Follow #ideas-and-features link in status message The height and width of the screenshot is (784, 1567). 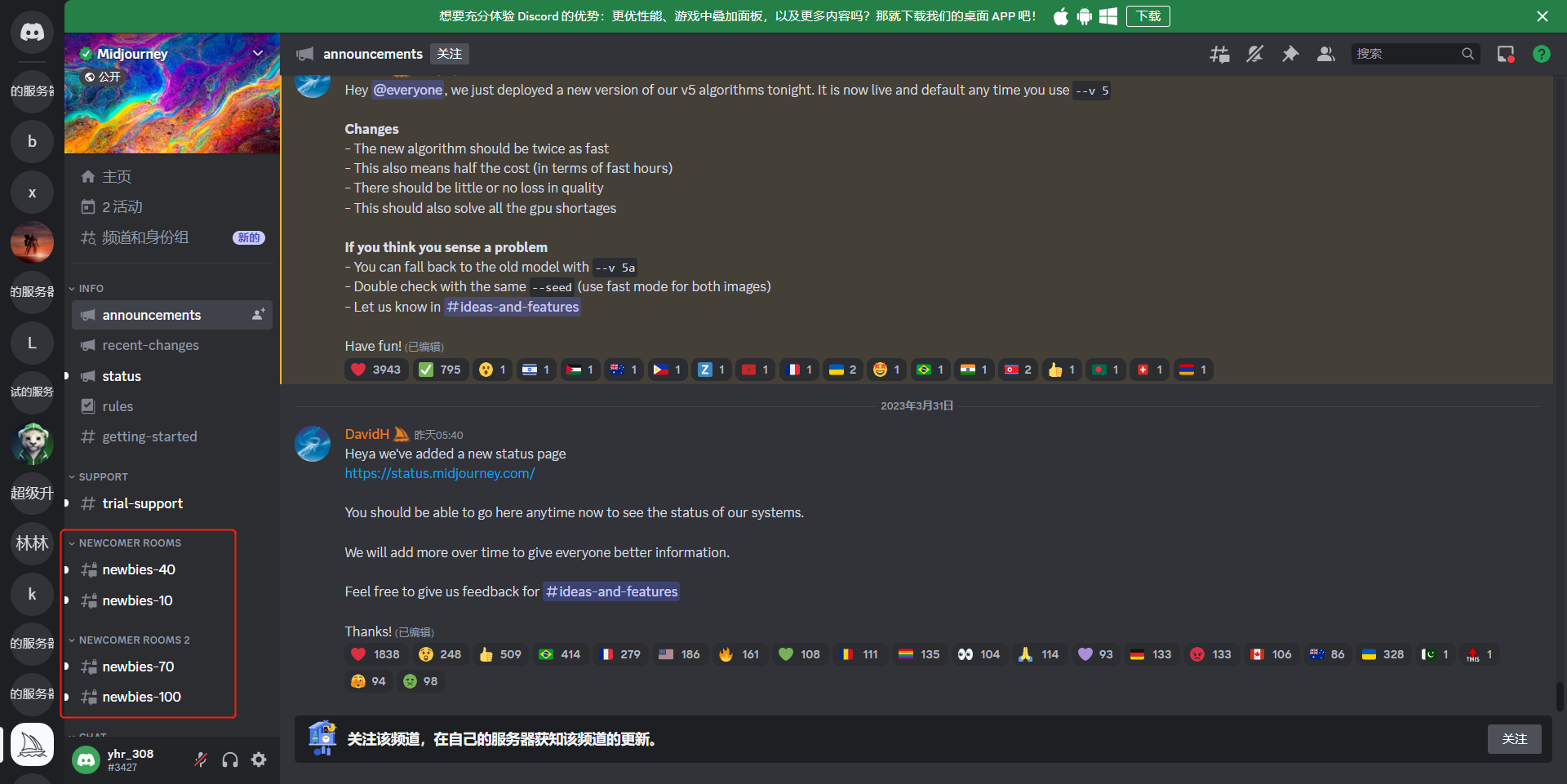[611, 591]
